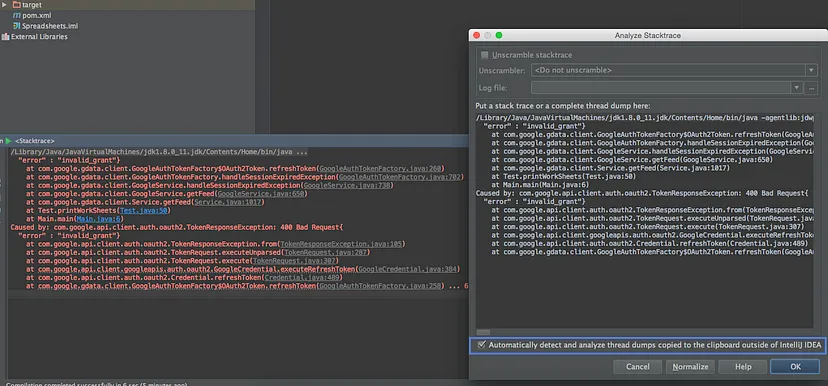Screen dimensions: 828x386
Task: Open pom.xml in the project tree
Action: click(x=36, y=15)
